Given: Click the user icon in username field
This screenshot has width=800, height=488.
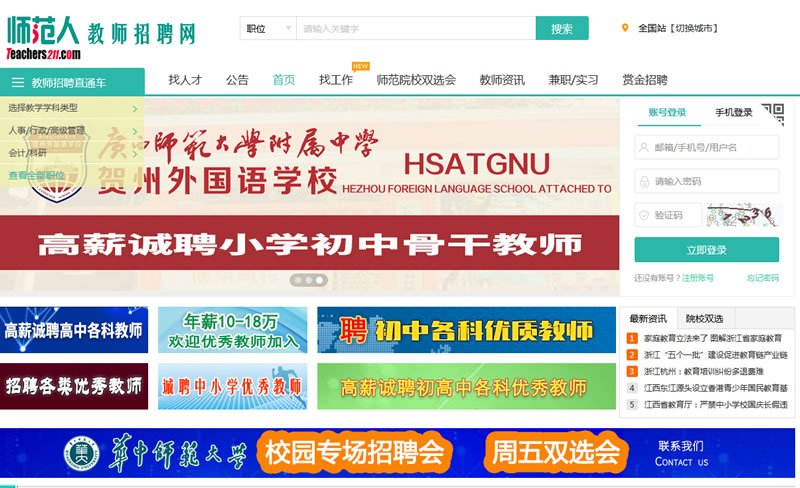Looking at the screenshot, I should (x=644, y=148).
